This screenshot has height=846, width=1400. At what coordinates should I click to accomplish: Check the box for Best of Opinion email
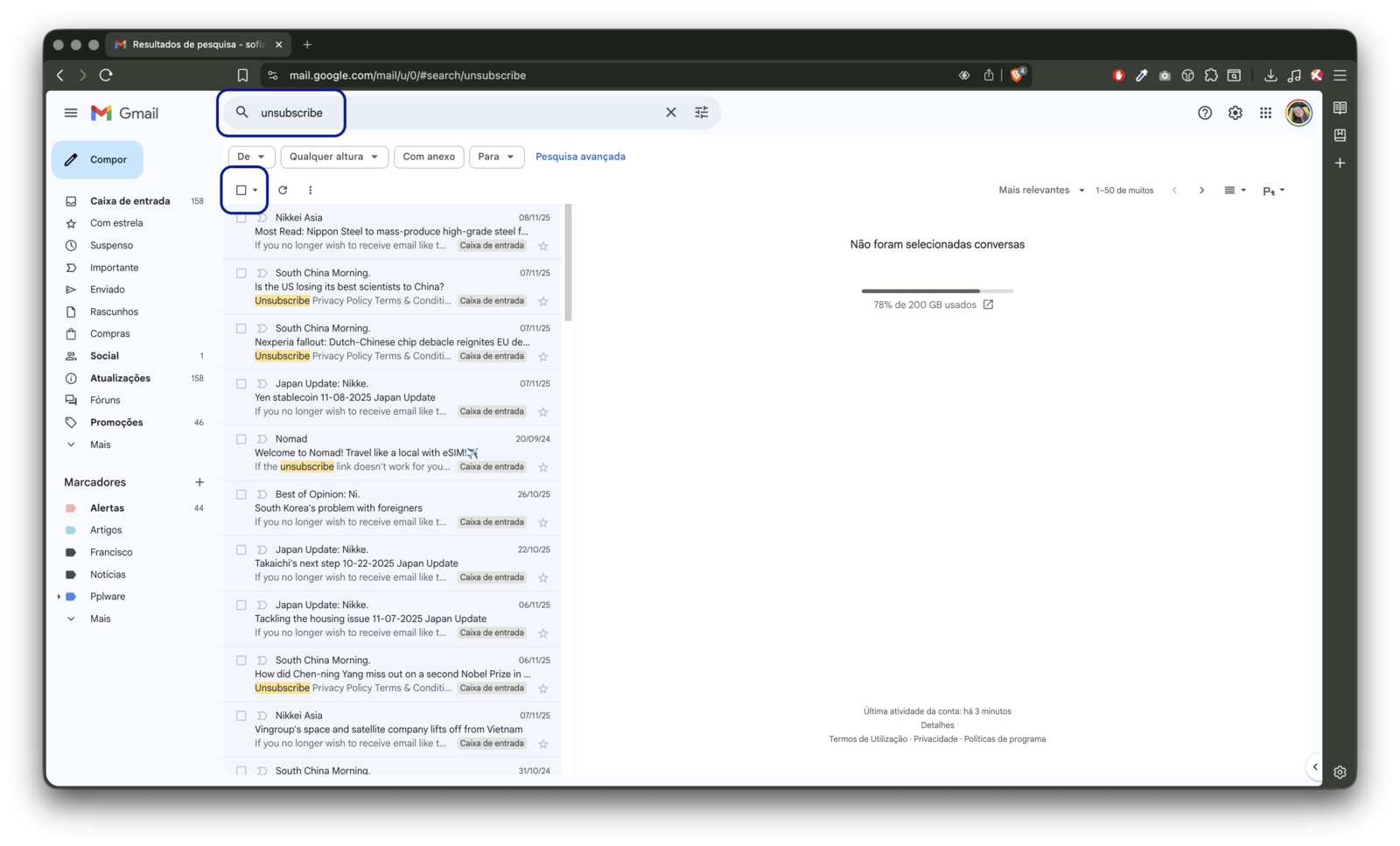coord(241,494)
